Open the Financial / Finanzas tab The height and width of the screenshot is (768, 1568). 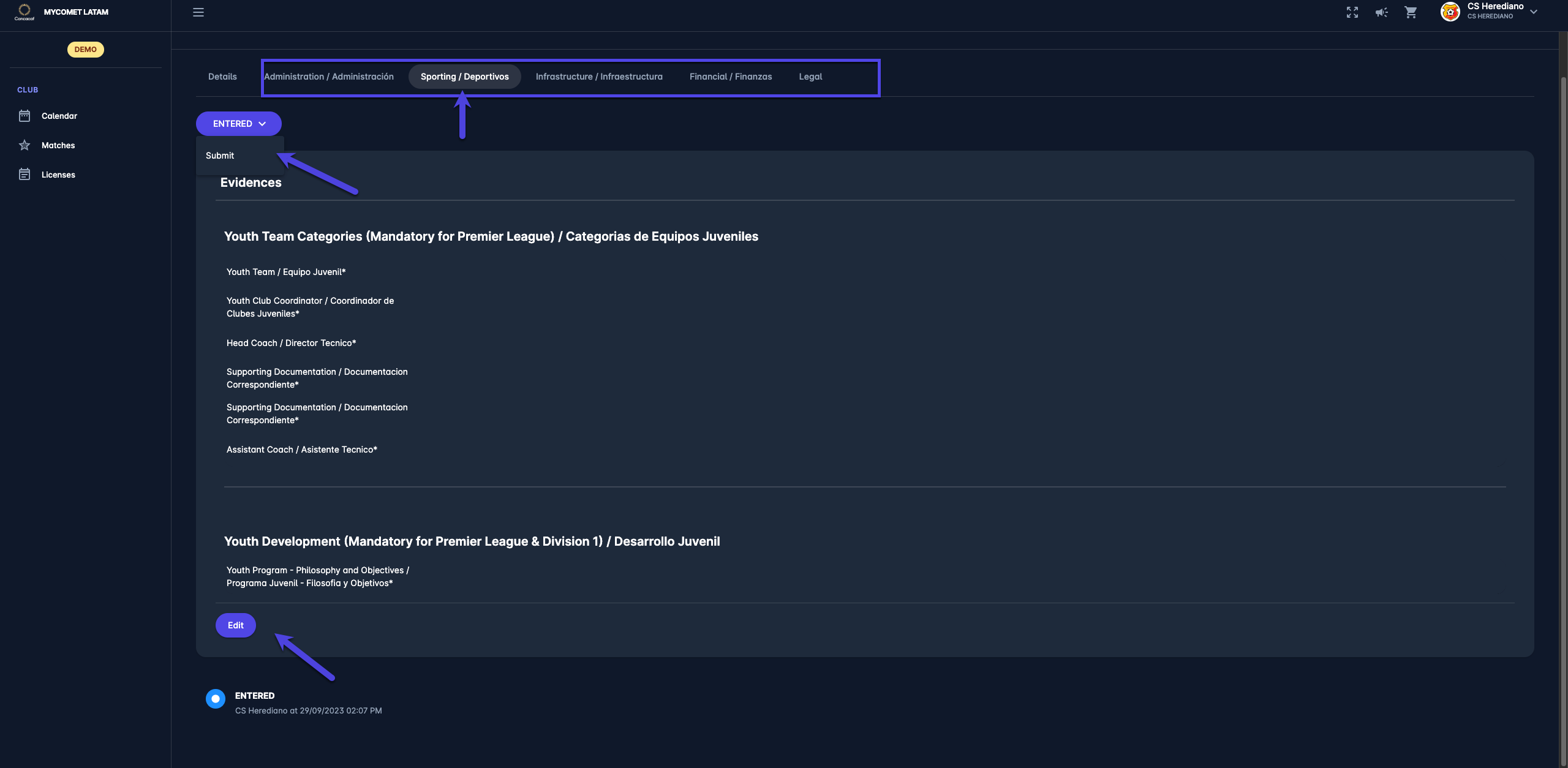tap(730, 77)
